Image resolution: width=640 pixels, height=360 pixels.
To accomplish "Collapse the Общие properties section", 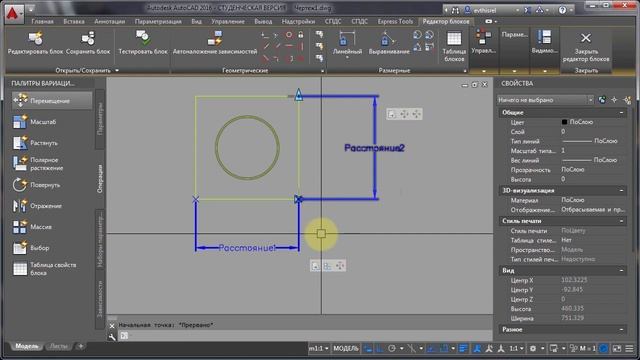I will pyautogui.click(x=621, y=112).
